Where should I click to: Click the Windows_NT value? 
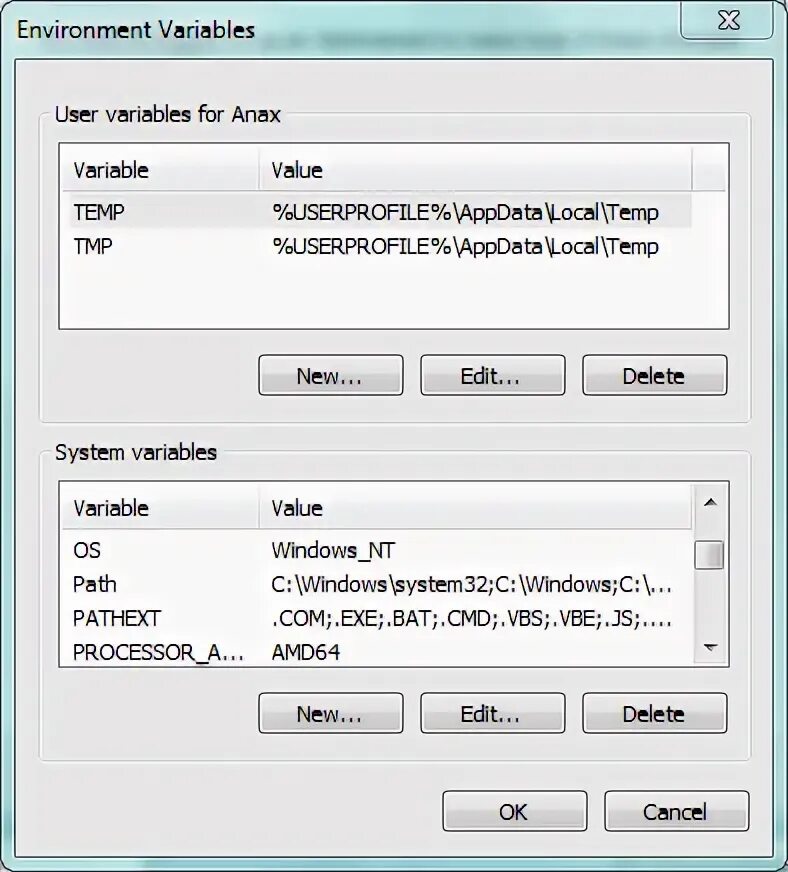coord(333,551)
